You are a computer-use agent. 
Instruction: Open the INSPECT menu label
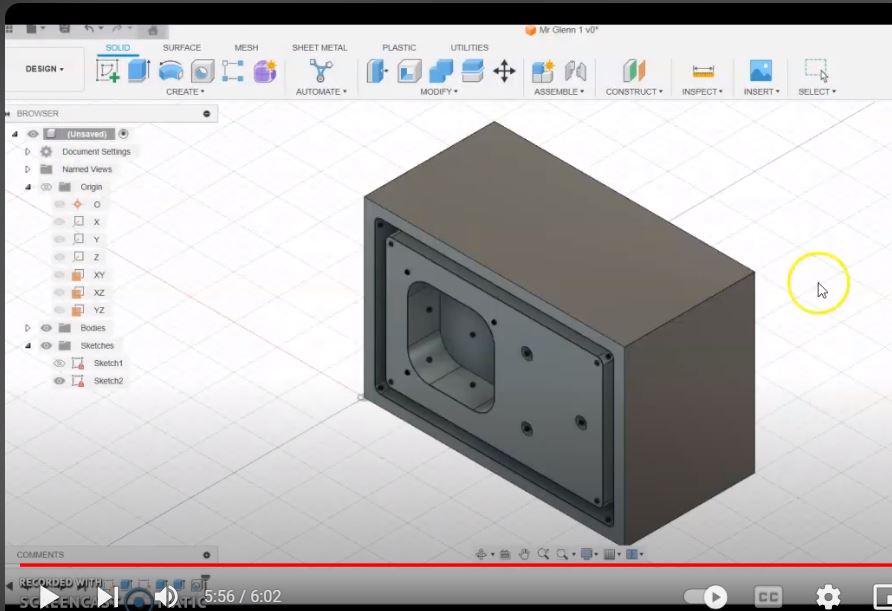click(x=702, y=92)
